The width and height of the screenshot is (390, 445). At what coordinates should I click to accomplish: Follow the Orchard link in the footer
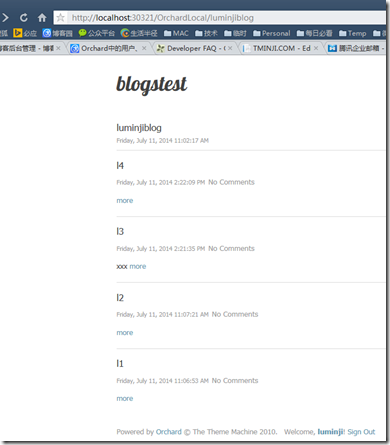coord(169,432)
